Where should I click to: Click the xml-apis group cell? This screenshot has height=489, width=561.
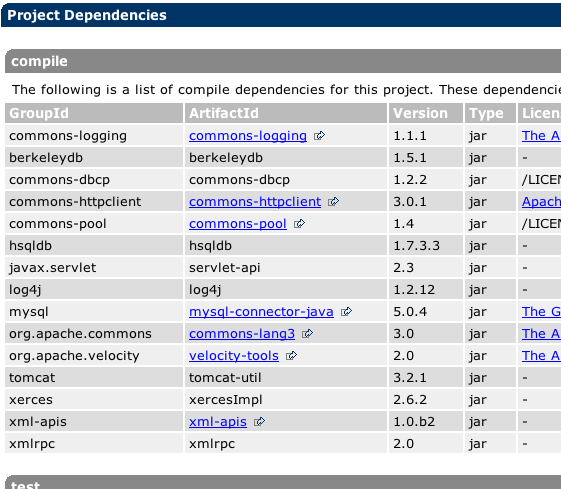click(x=94, y=422)
